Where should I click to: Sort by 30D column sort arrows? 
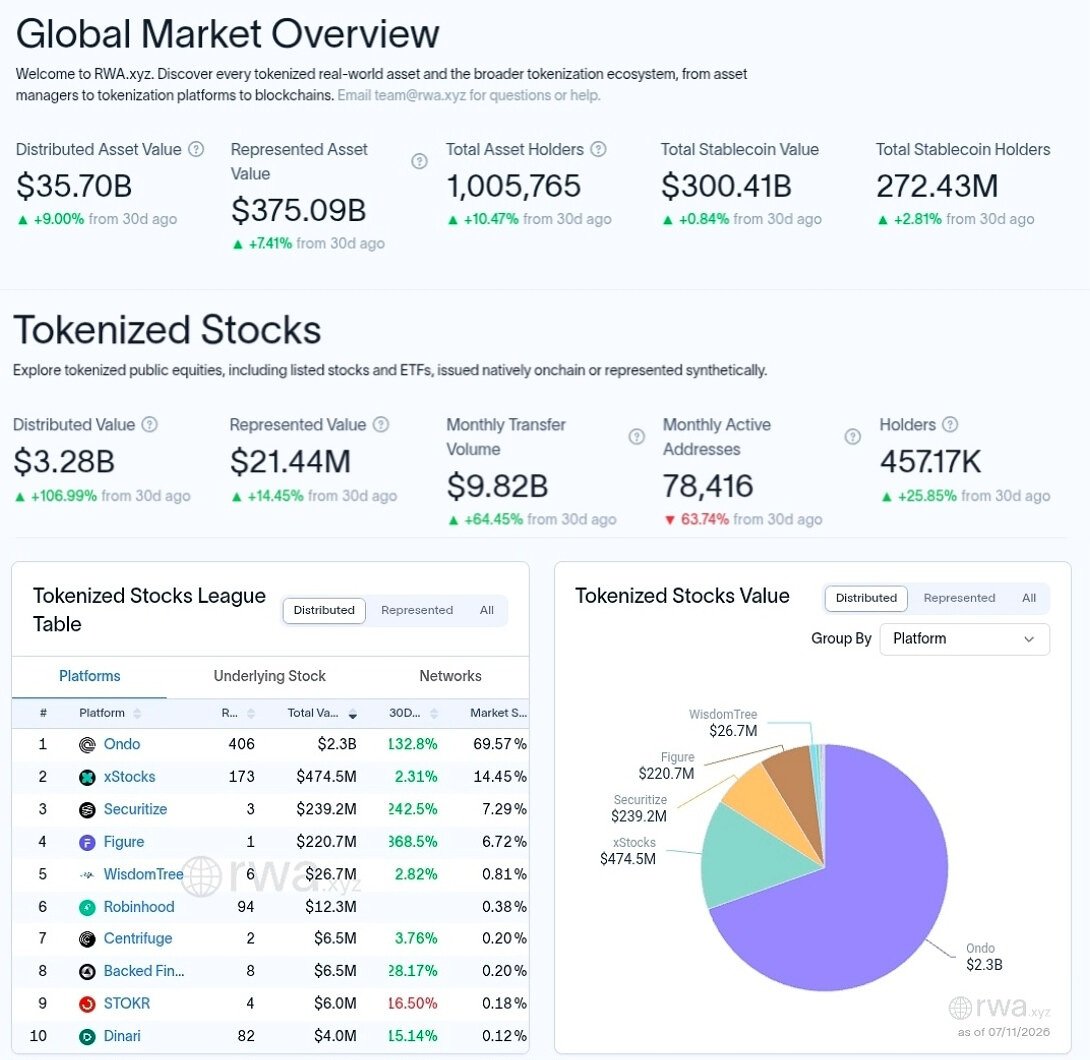(434, 713)
